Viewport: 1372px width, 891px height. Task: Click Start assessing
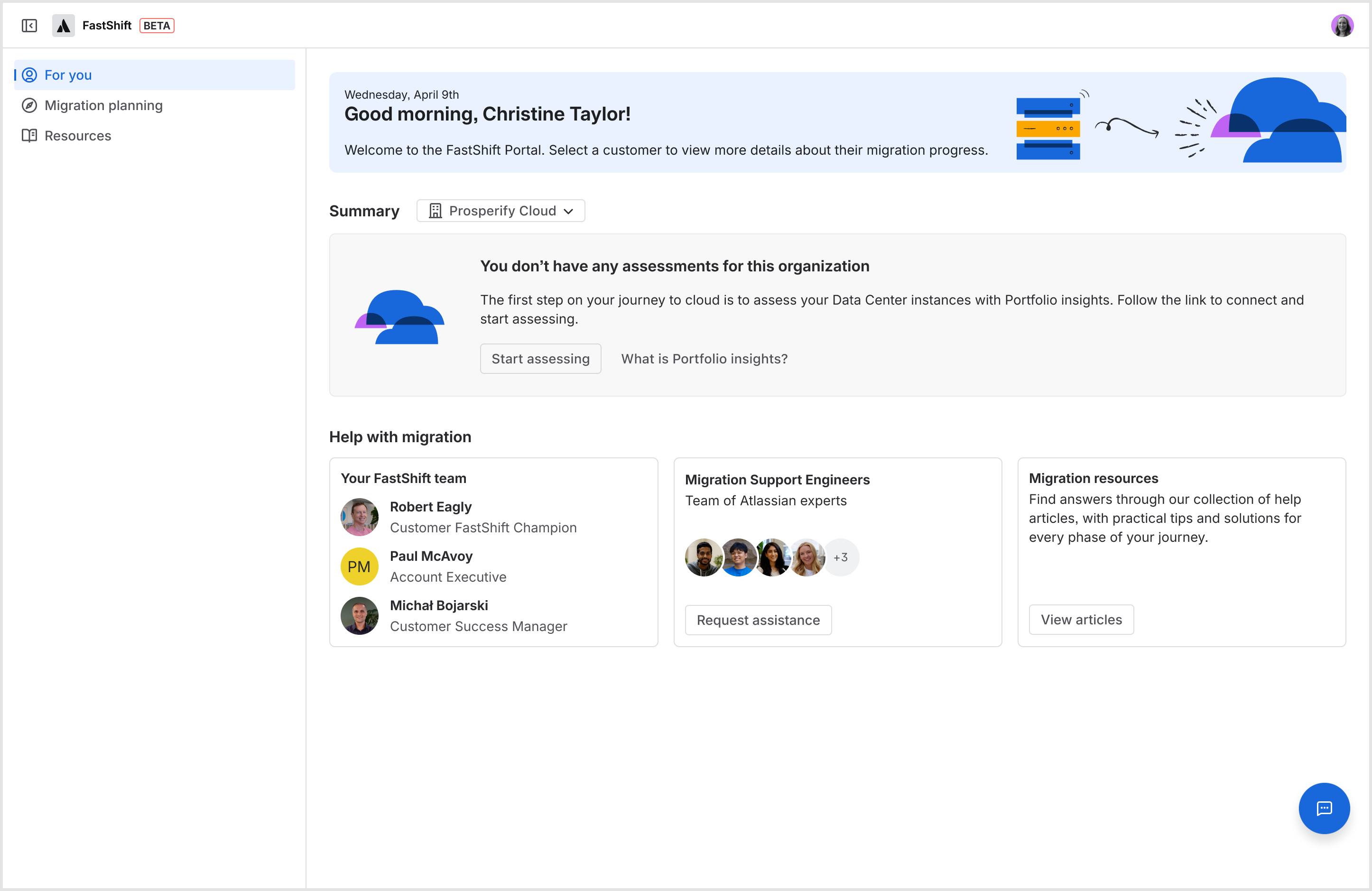(540, 358)
